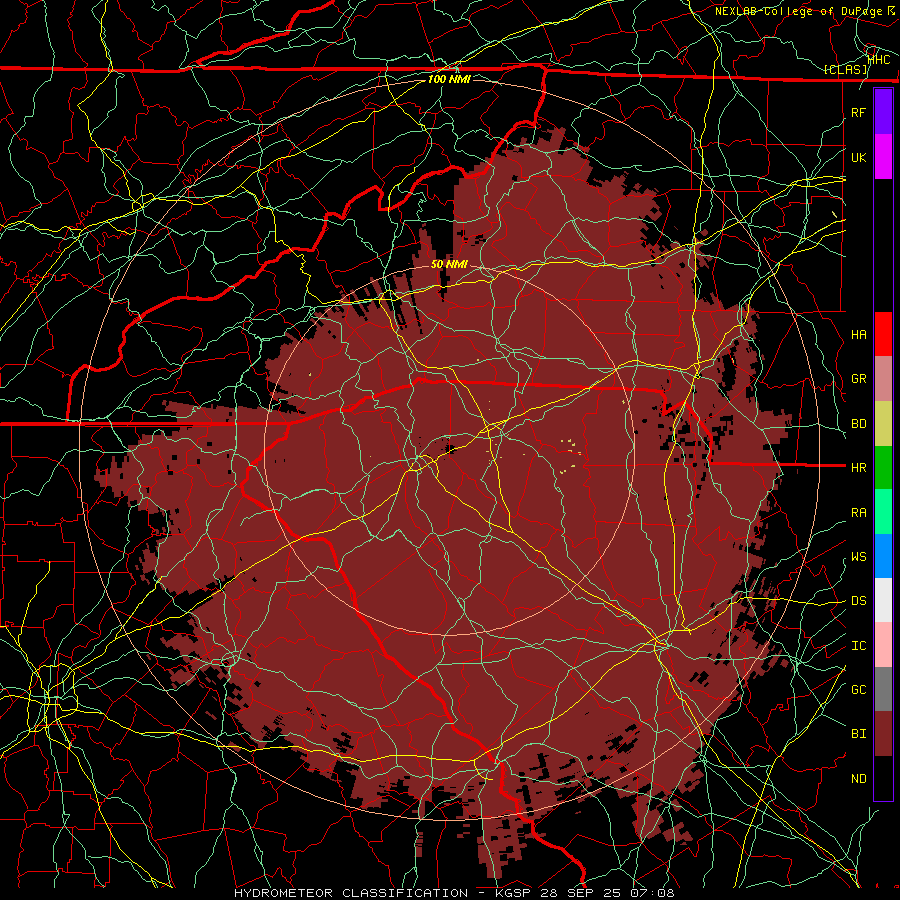This screenshot has height=900, width=900.
Task: Click the green HR legend color swatch
Action: [883, 468]
